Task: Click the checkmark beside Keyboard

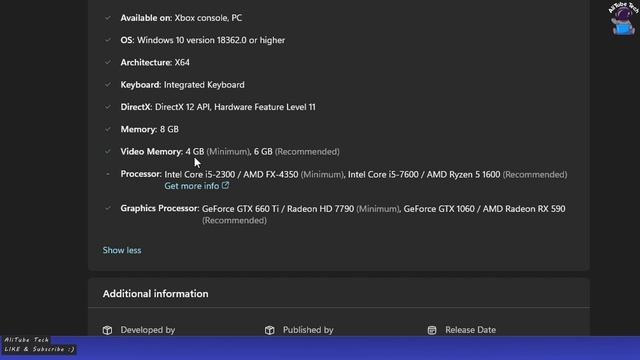Action: [108, 84]
